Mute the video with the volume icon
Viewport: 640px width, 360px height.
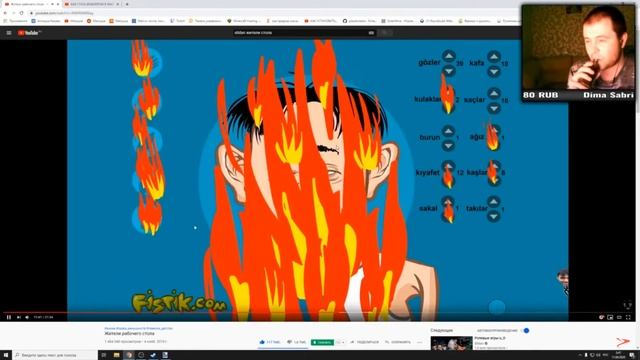(x=27, y=317)
